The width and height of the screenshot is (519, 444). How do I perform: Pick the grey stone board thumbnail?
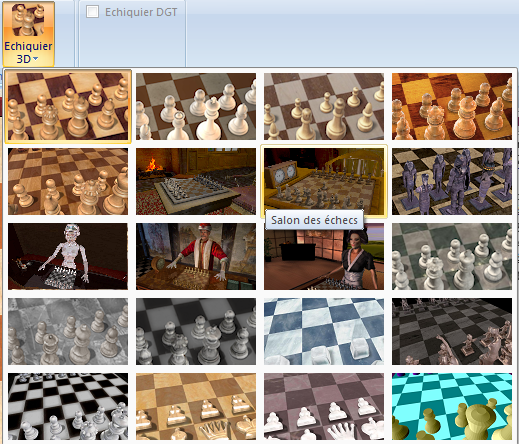[x=68, y=331]
